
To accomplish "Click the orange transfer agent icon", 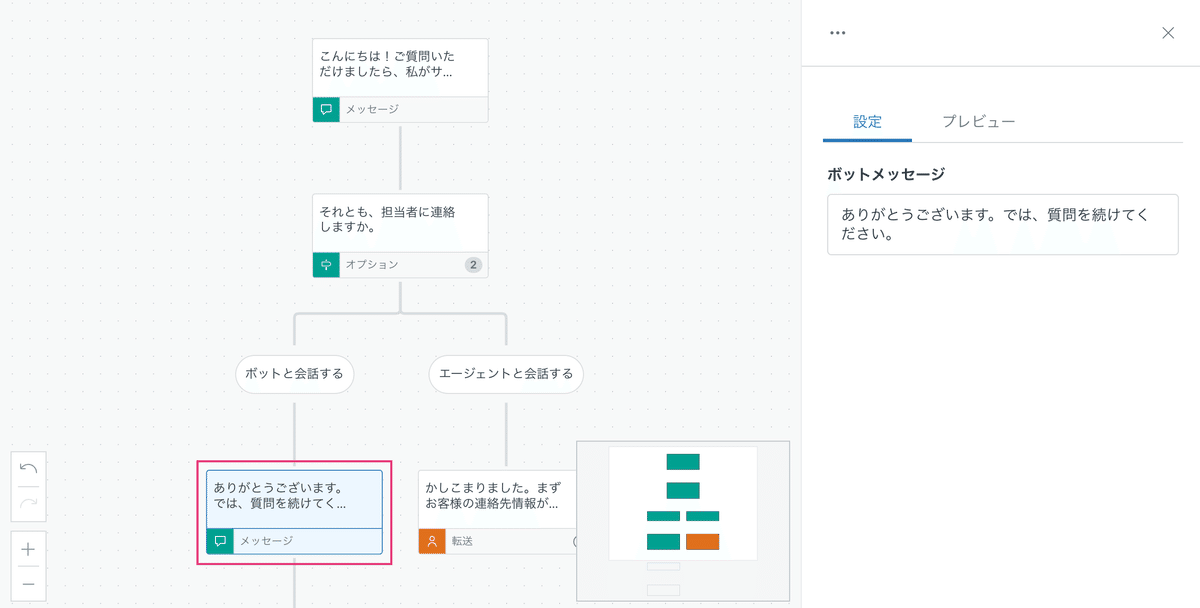I will tap(432, 541).
